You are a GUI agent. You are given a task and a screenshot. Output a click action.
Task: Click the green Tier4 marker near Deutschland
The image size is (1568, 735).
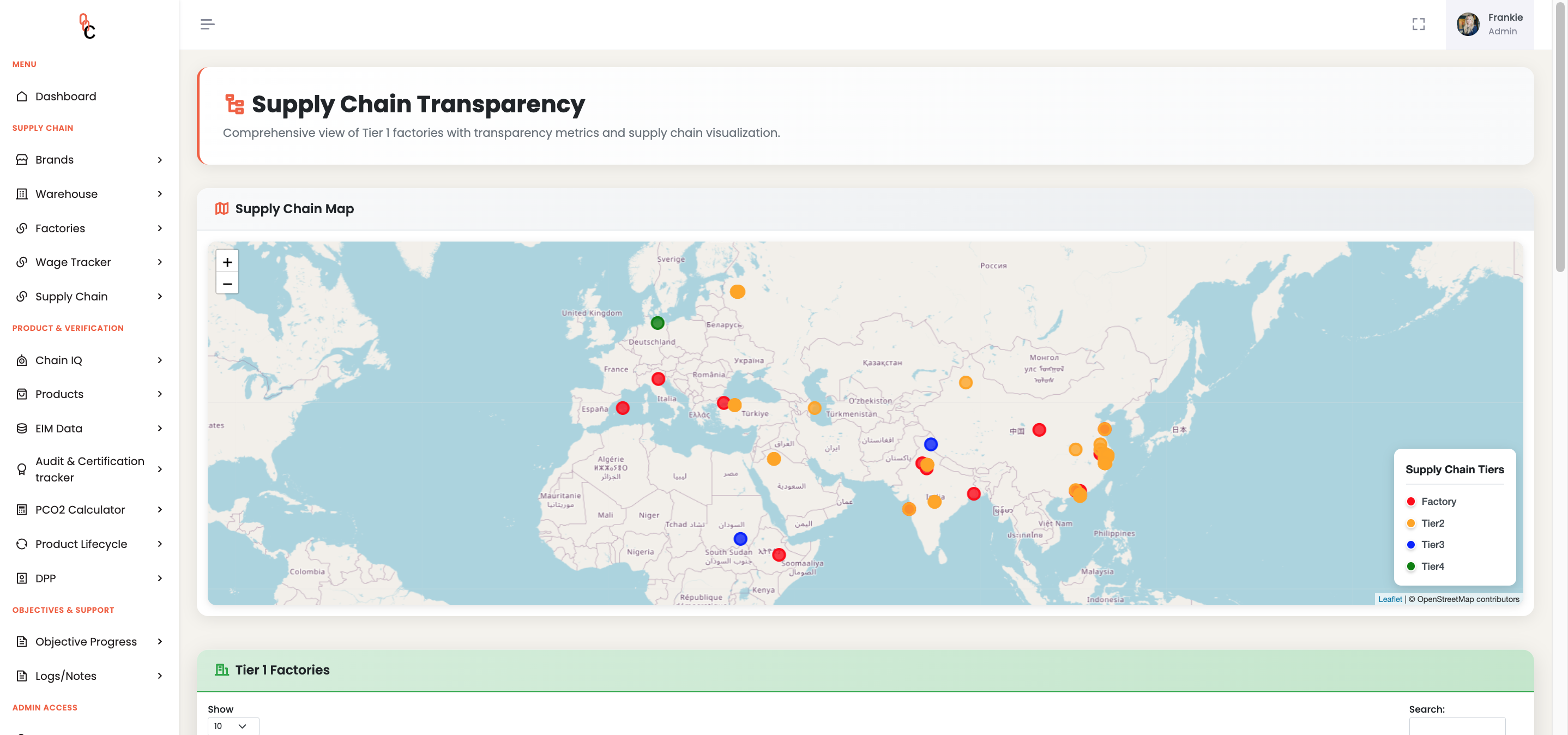click(658, 323)
